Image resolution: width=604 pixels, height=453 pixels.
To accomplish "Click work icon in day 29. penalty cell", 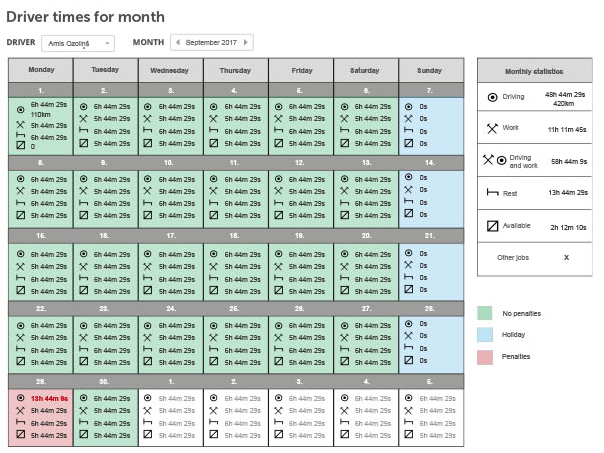I will pos(21,411).
